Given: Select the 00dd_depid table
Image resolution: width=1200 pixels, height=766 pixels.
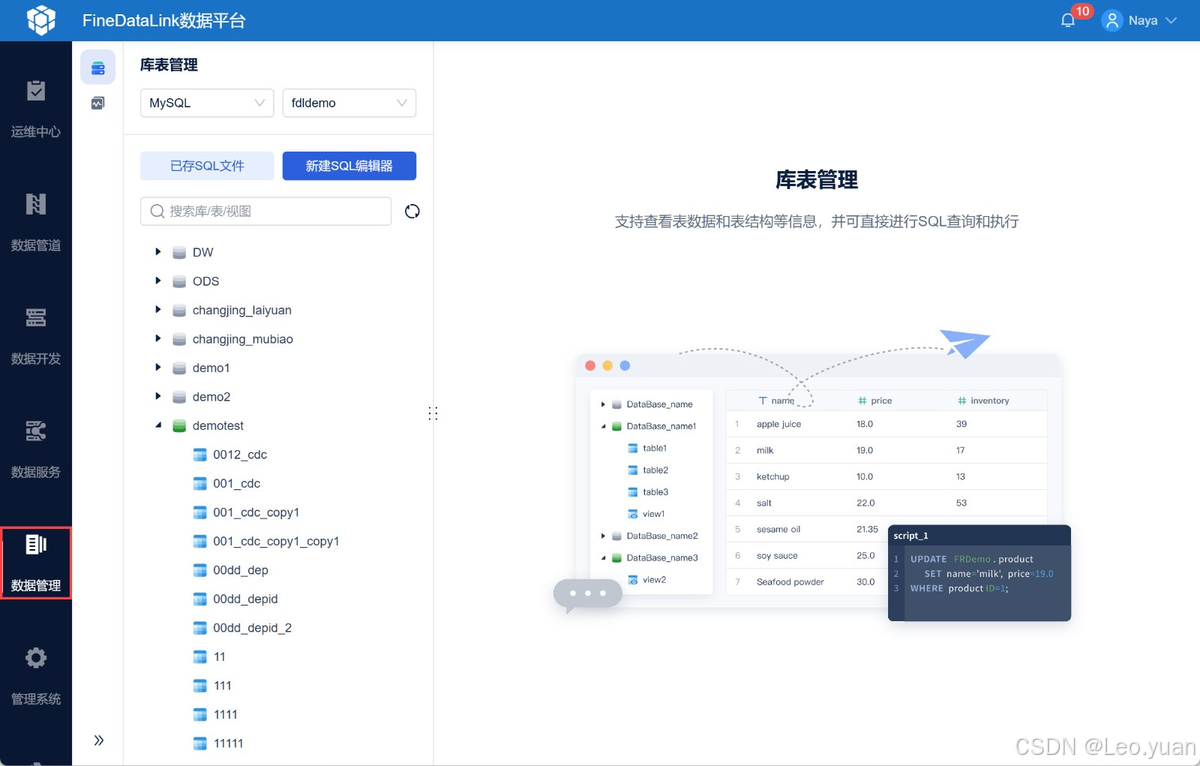Looking at the screenshot, I should click(245, 600).
